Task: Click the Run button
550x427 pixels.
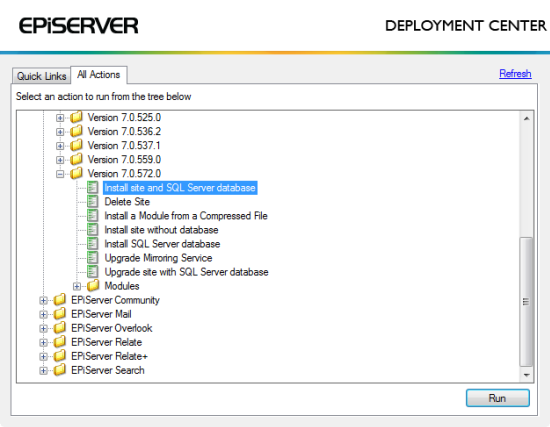Action: [497, 398]
